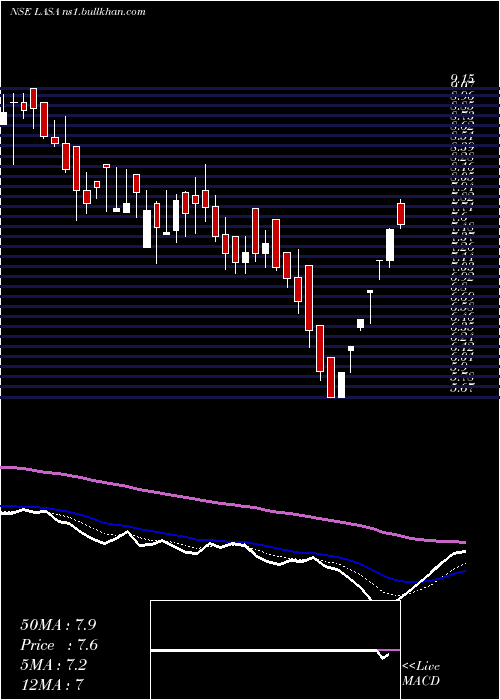Screen dimensions: 500x700
Task: Click the pink 50MA trend line
Action: (x=232, y=504)
